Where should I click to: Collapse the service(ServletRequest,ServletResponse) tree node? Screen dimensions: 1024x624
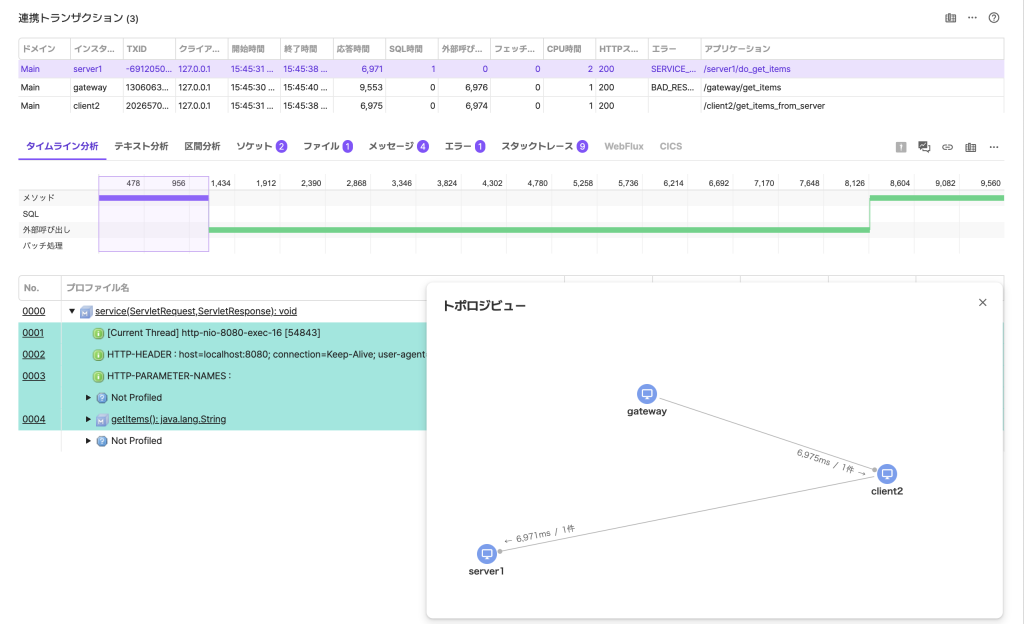[x=72, y=312]
